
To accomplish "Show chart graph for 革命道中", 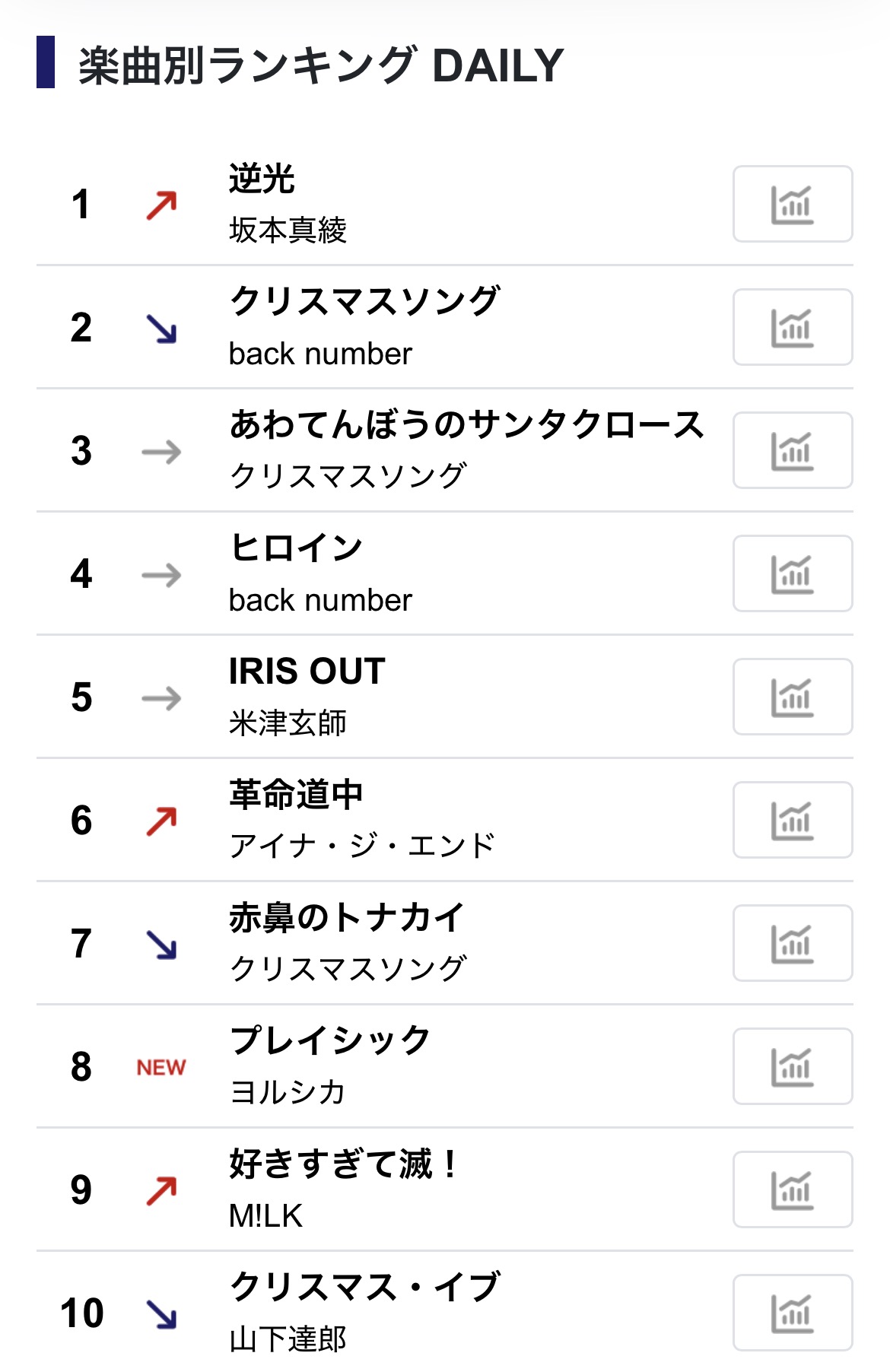I will (x=792, y=820).
